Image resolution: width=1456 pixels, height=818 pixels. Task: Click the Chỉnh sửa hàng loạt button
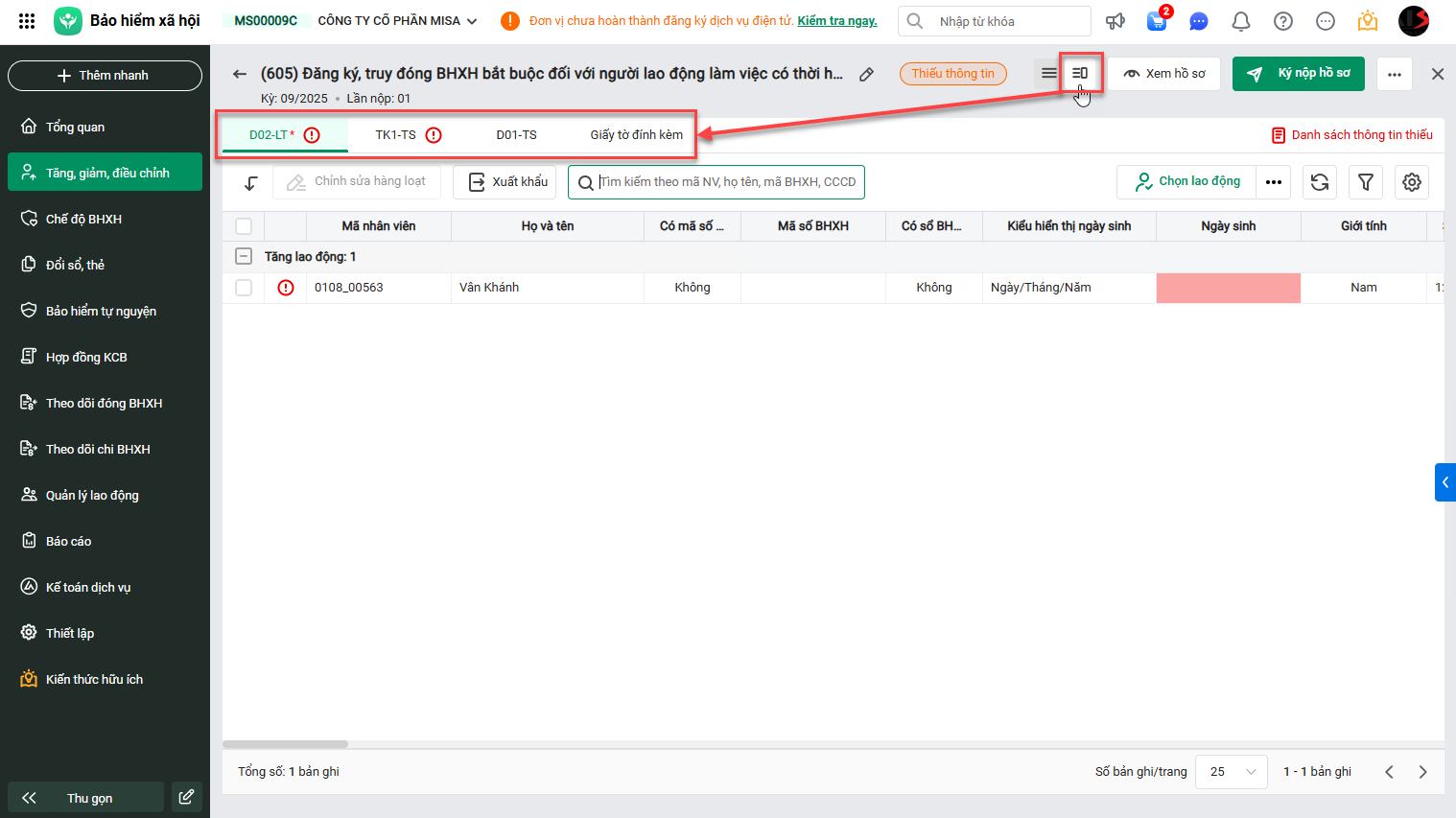(x=357, y=182)
